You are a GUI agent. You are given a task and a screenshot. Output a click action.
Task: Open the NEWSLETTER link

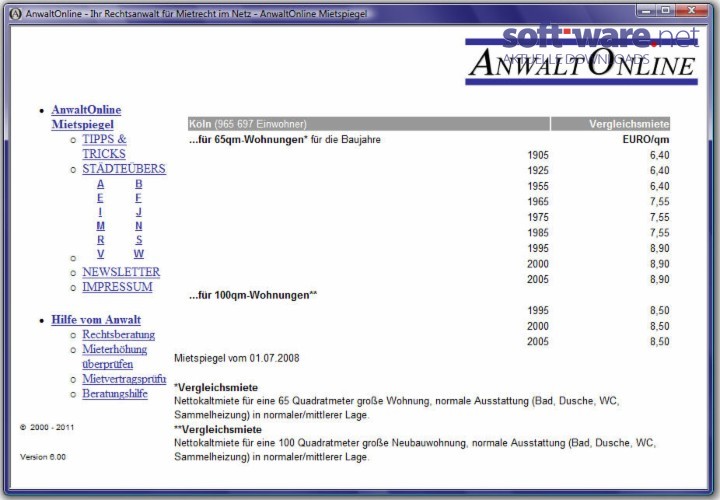tap(121, 272)
